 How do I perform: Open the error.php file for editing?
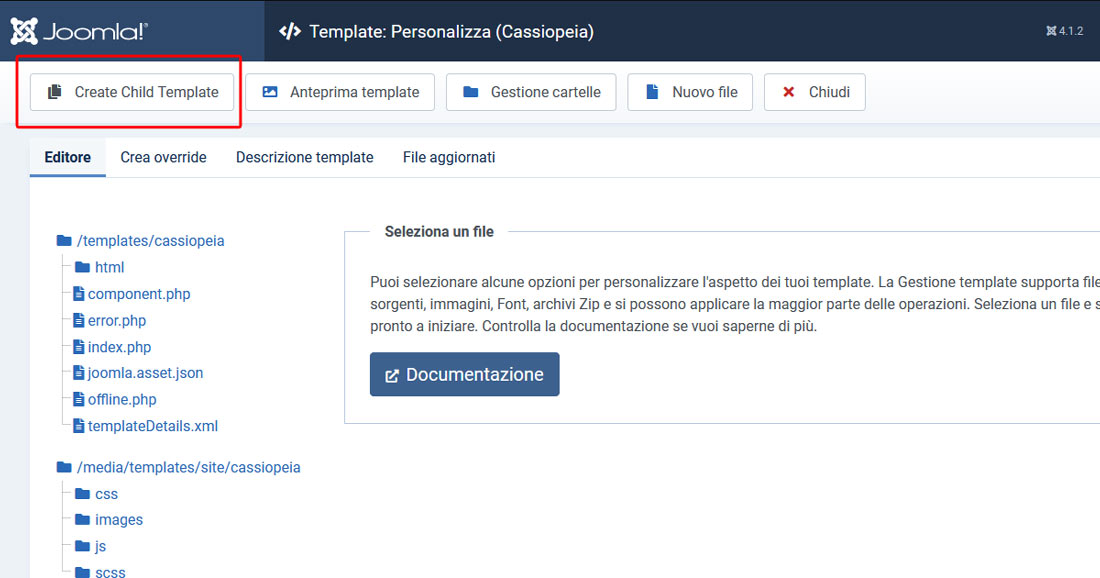tap(115, 320)
